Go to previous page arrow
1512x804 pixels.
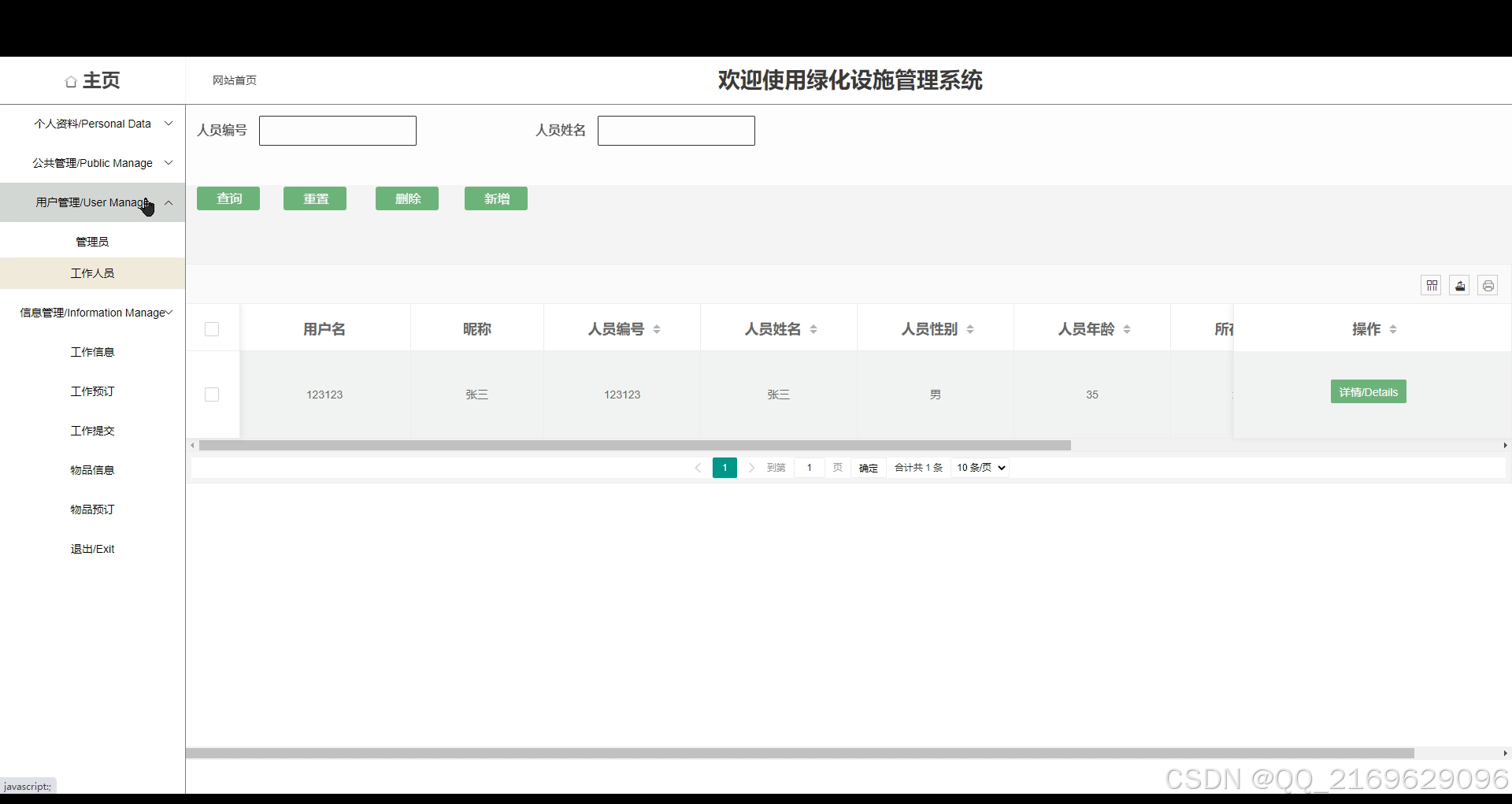pos(698,468)
